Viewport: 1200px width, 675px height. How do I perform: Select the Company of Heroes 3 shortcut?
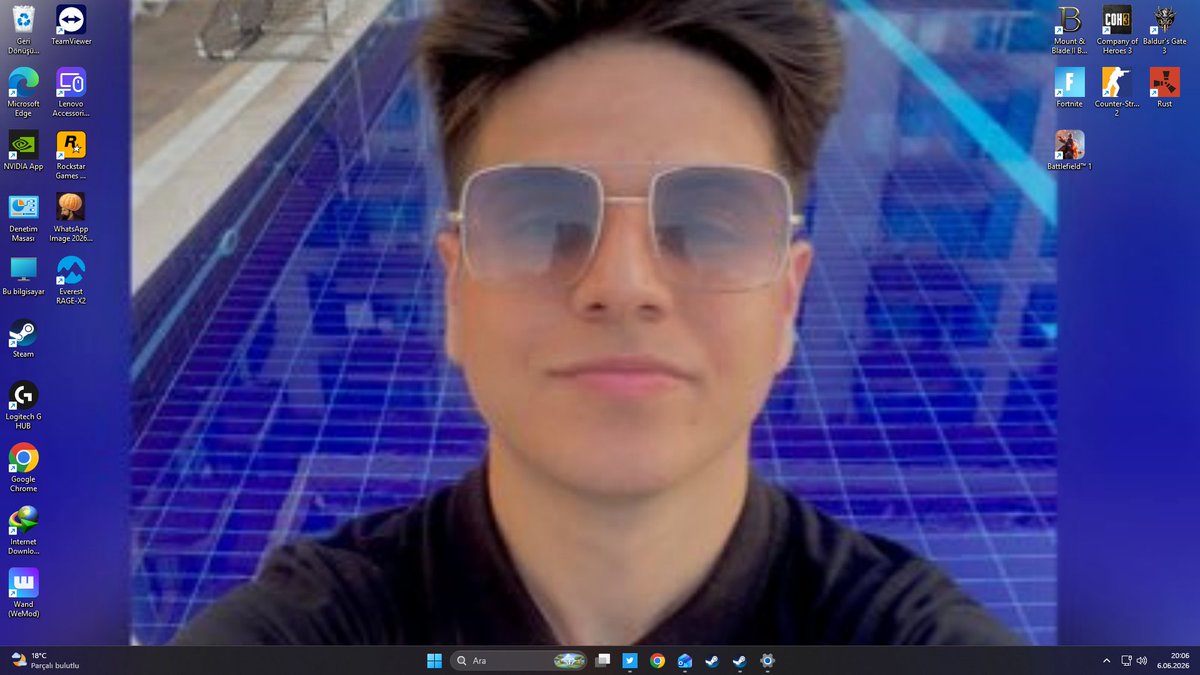coord(1117,29)
